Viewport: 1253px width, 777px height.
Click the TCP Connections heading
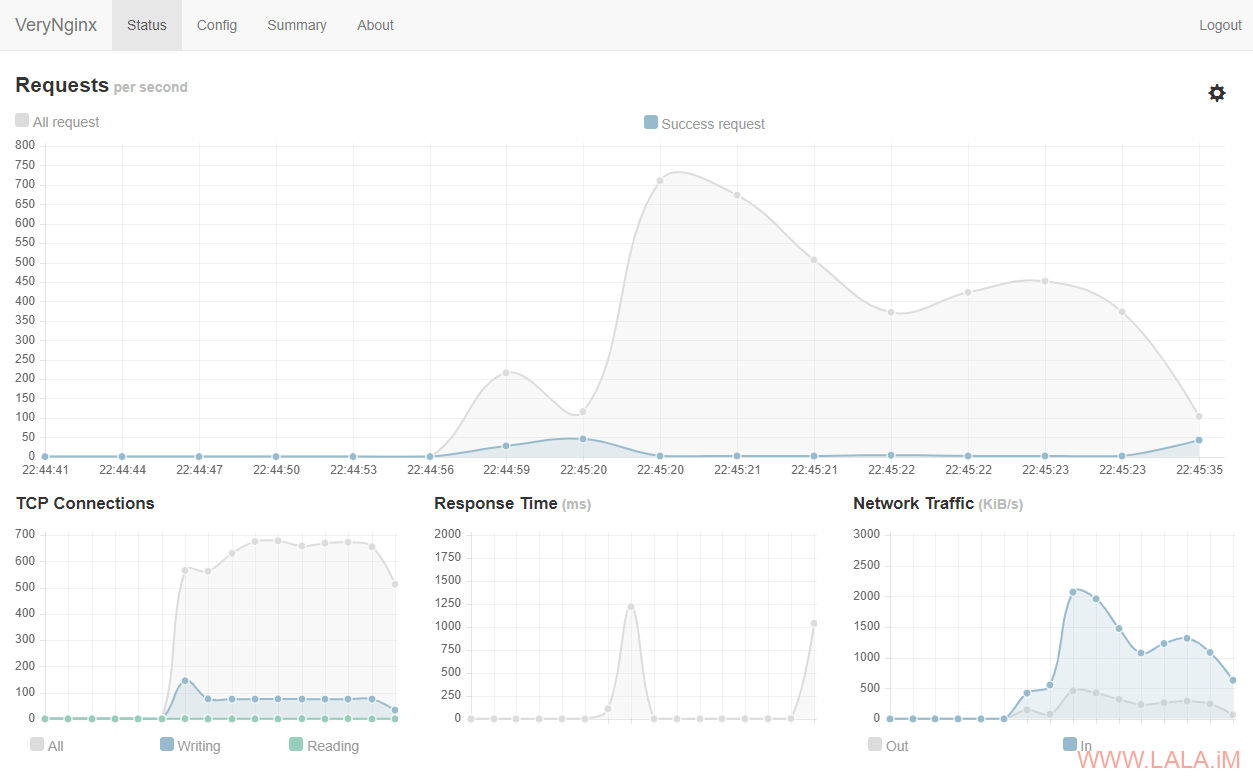(x=85, y=503)
